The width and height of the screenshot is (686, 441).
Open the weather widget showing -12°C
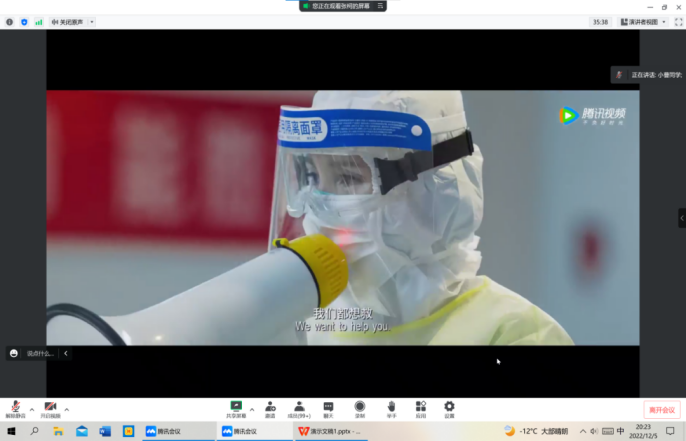tap(536, 431)
